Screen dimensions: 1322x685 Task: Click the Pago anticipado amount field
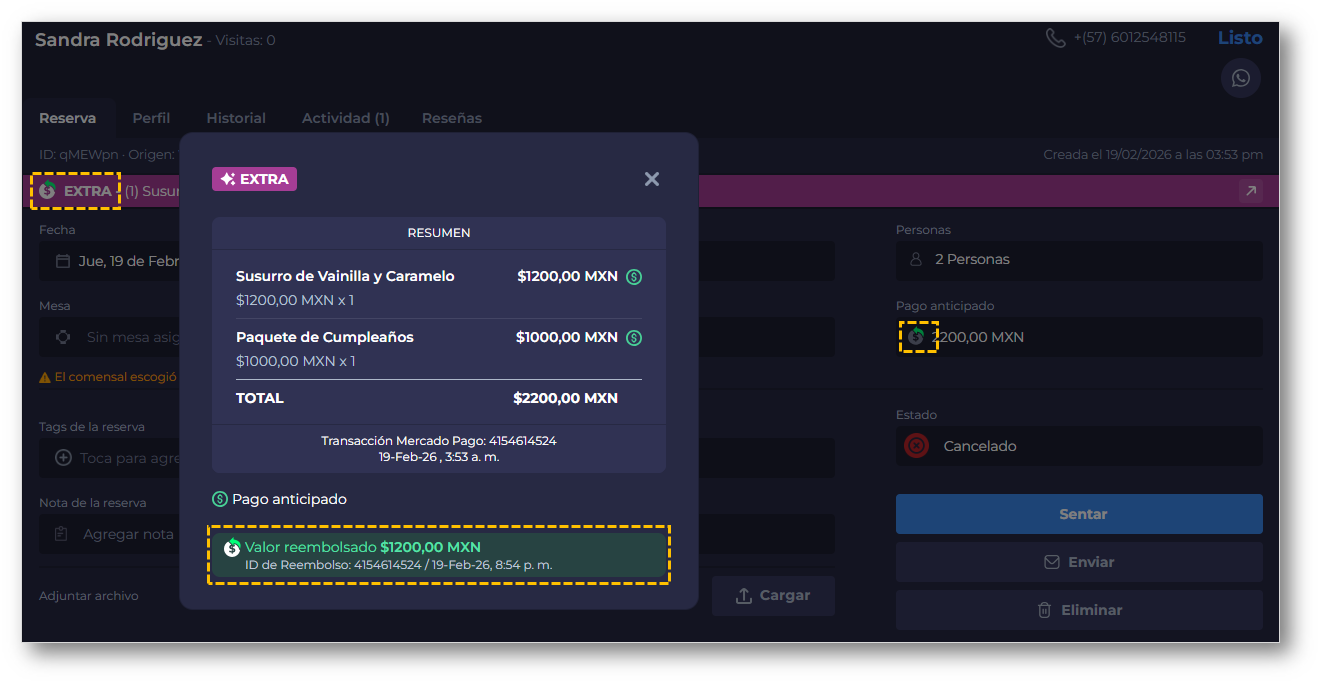tap(1079, 337)
